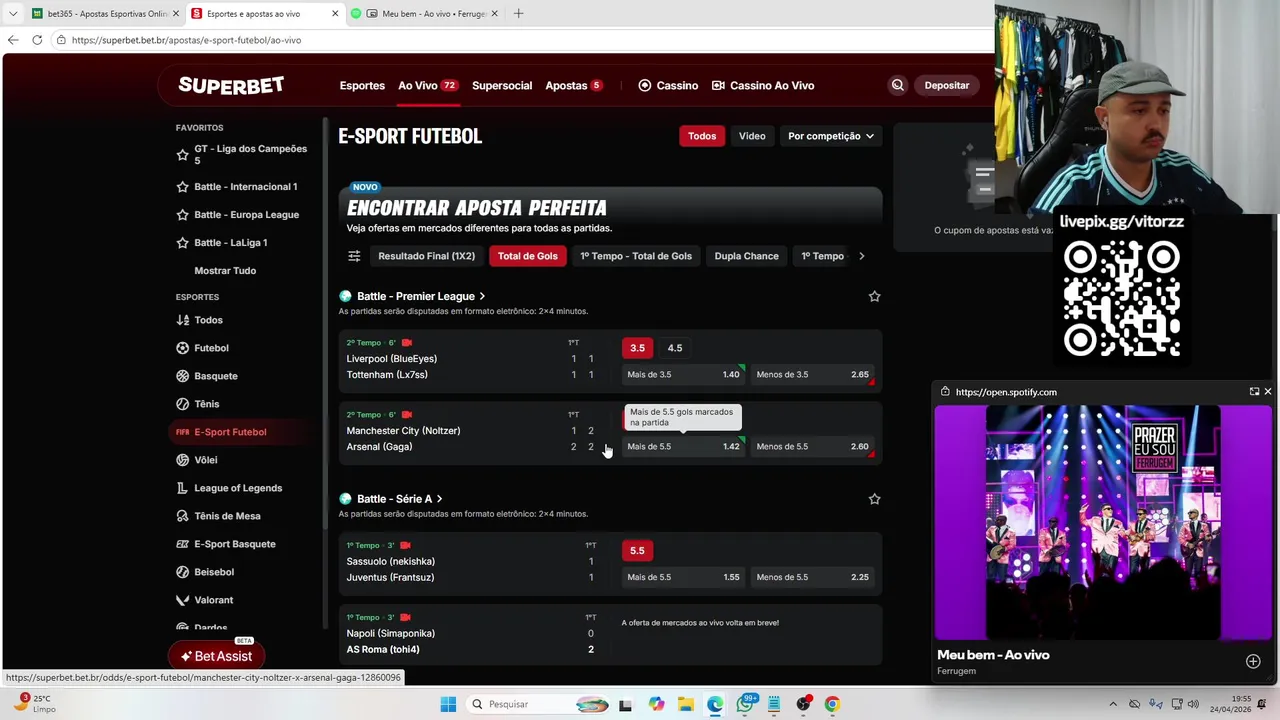Open the Supersocial menu

coord(502,86)
